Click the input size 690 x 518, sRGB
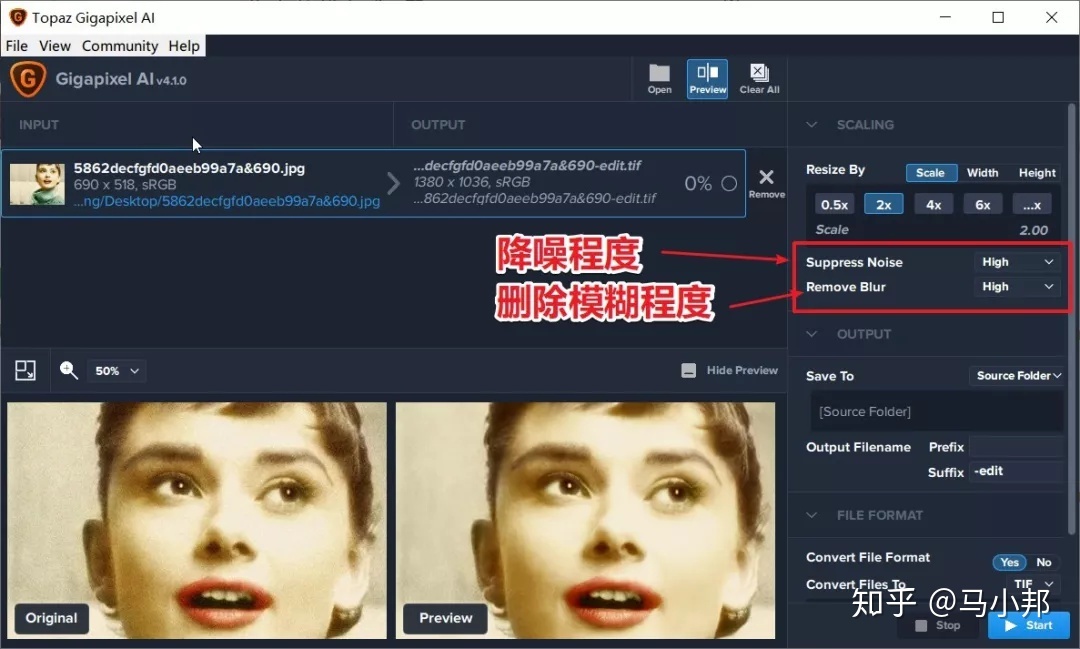Screen dimensions: 1080x649 pos(125,185)
